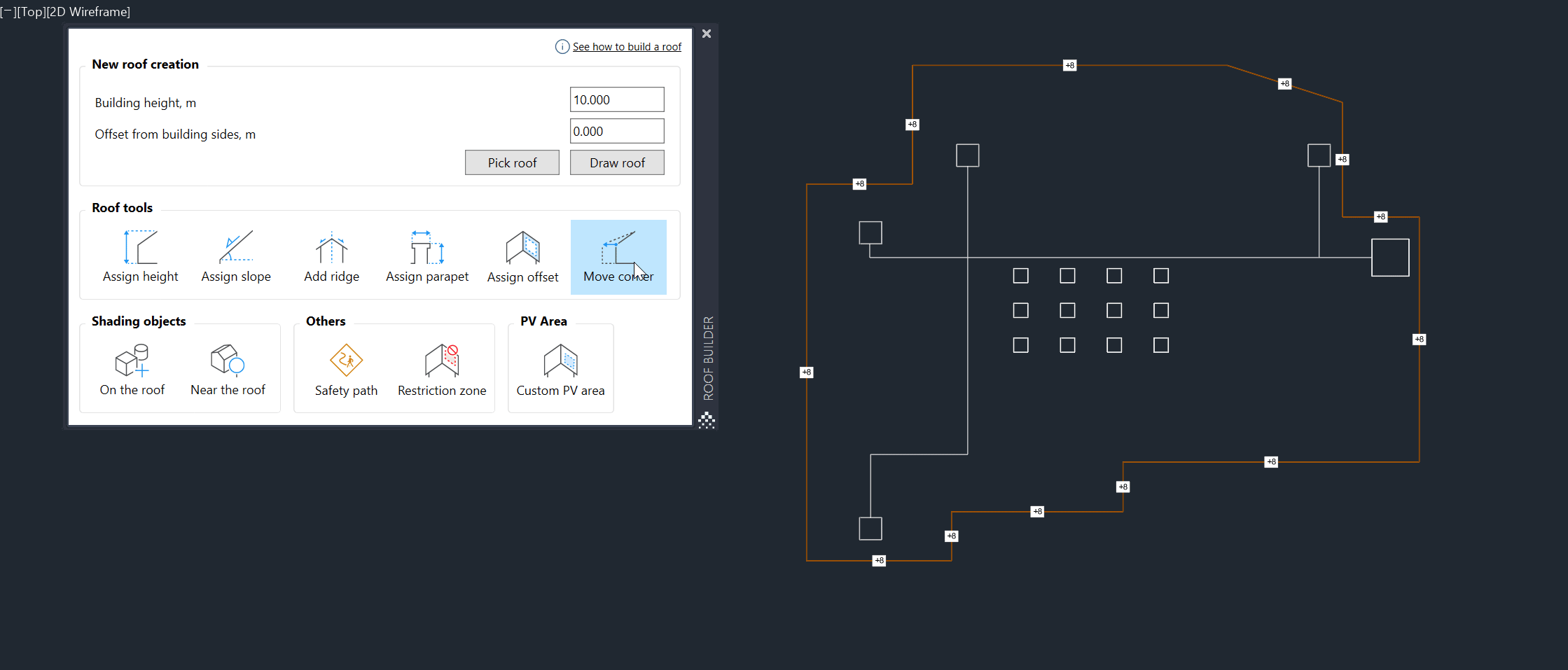Select the +8 label on right roof edge
This screenshot has width=1568, height=670.
1420,340
